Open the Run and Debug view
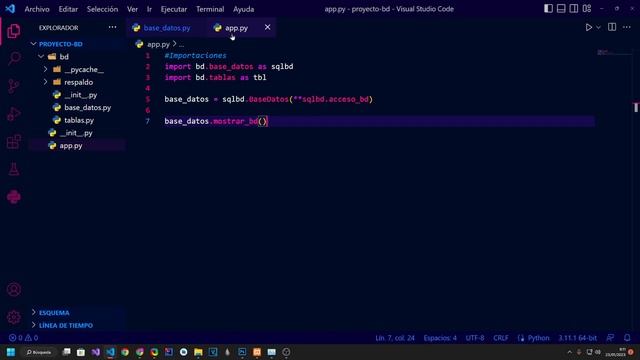 tap(13, 114)
